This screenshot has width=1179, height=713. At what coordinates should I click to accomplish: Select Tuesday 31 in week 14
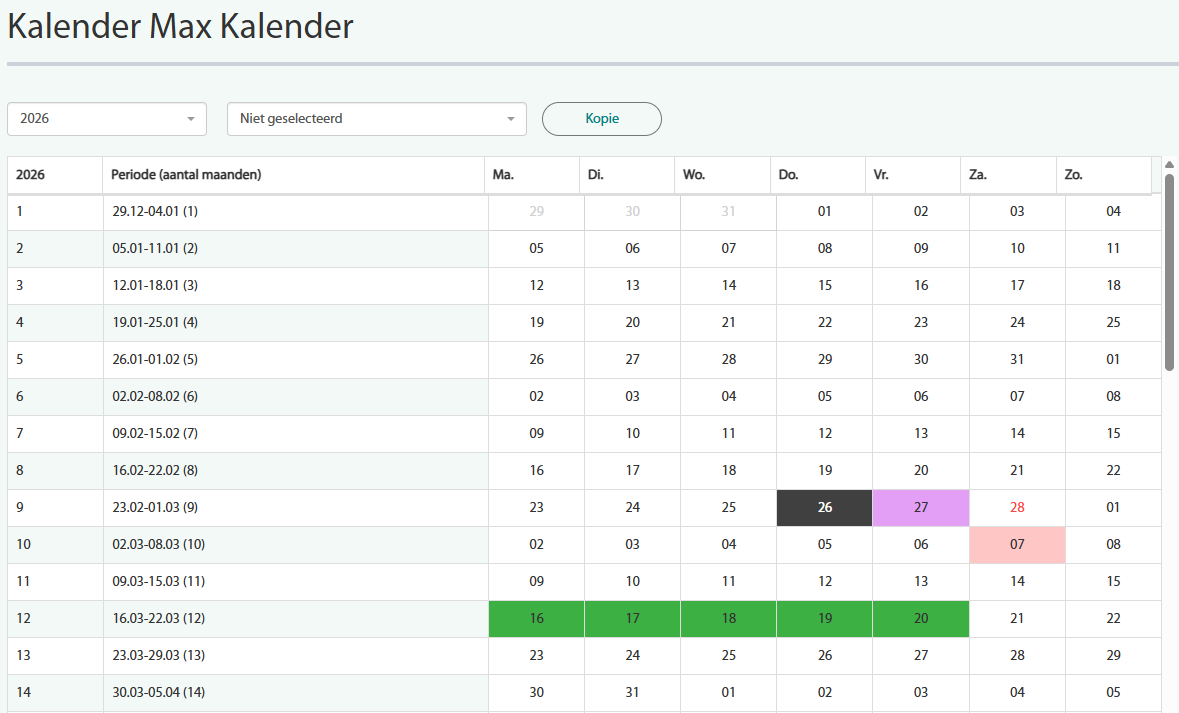pos(633,693)
